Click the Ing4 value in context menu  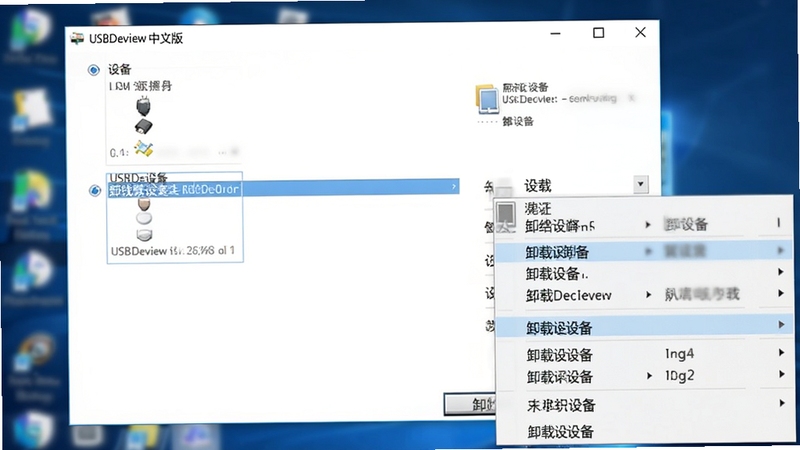coord(679,354)
